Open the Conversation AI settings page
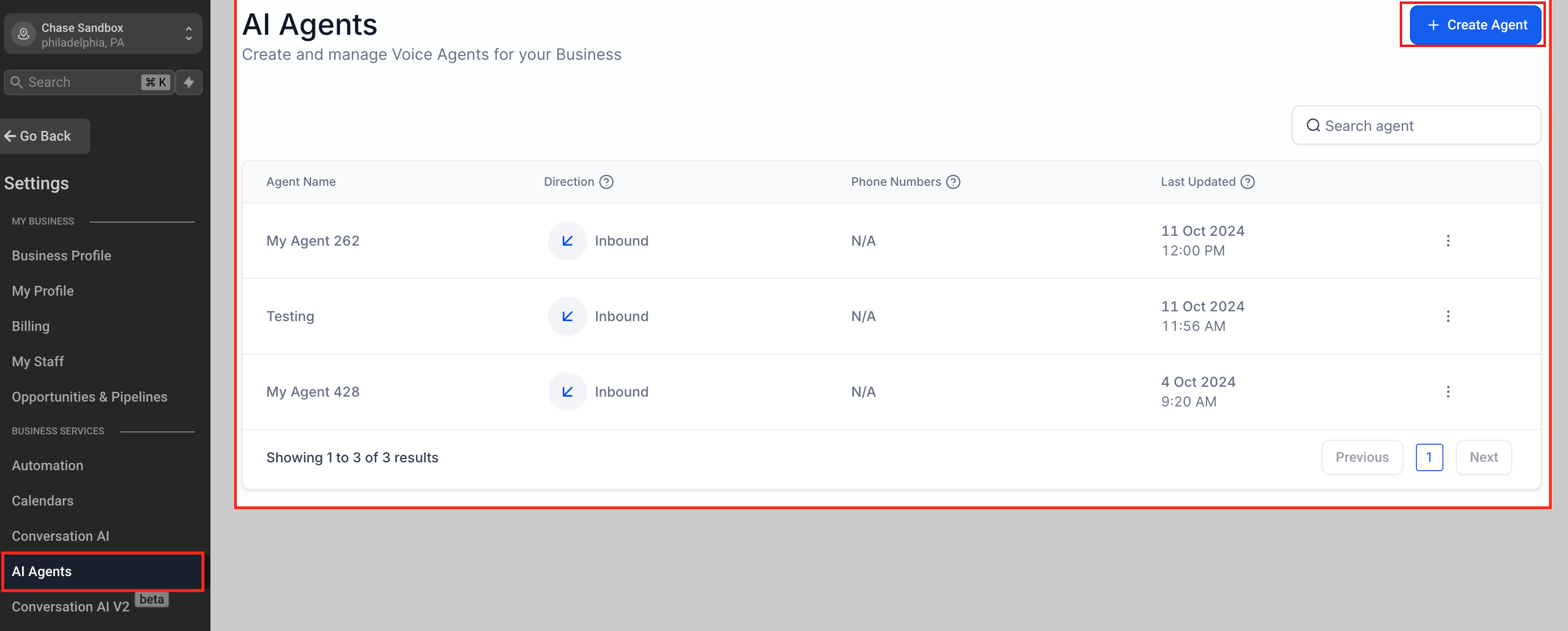Screen dimensions: 1568x631 point(60,536)
